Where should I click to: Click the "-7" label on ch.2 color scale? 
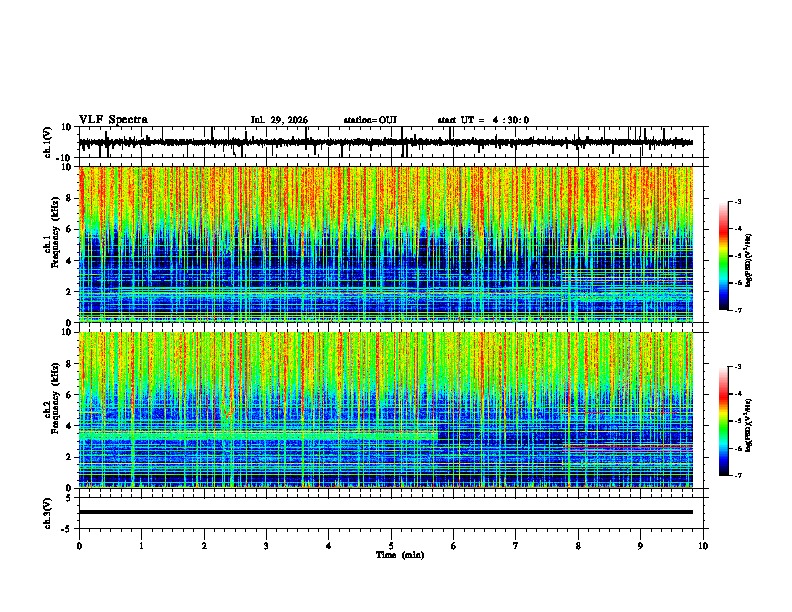[x=738, y=475]
